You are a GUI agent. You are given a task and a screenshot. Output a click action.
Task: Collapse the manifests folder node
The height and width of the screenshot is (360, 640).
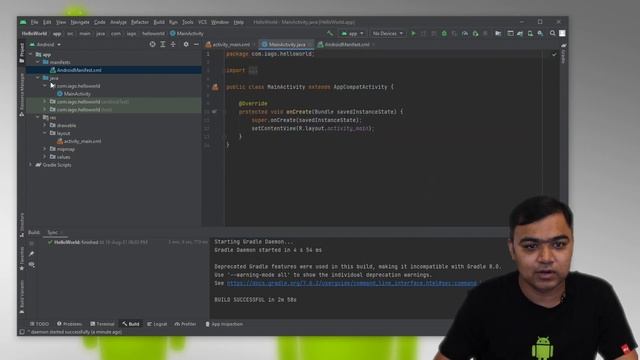38,62
